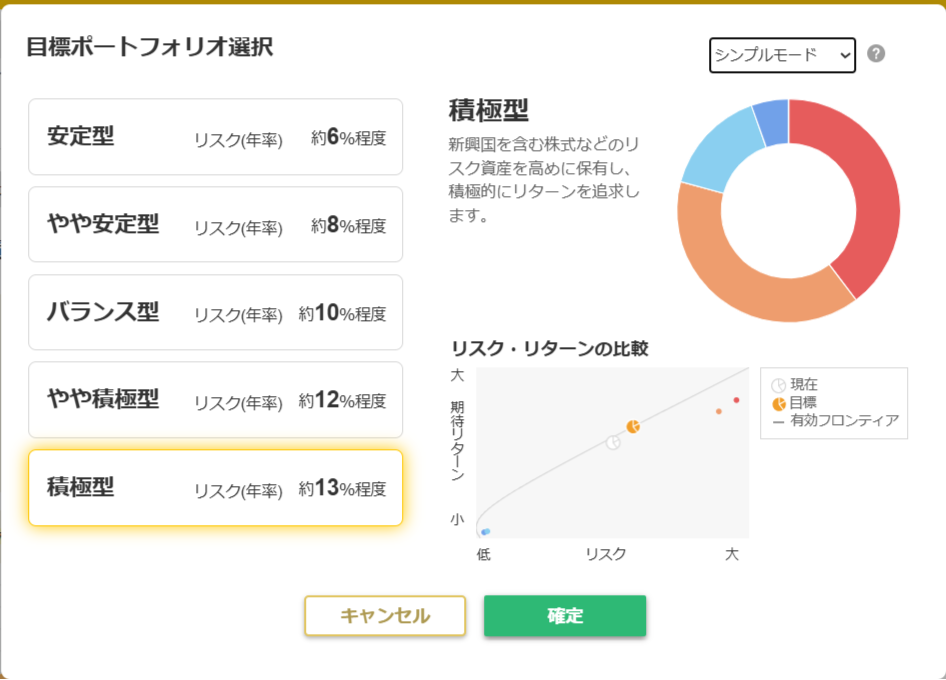Viewport: 946px width, 680px height.
Task: Click the blue dot at chart bottom-left
Action: click(x=485, y=532)
